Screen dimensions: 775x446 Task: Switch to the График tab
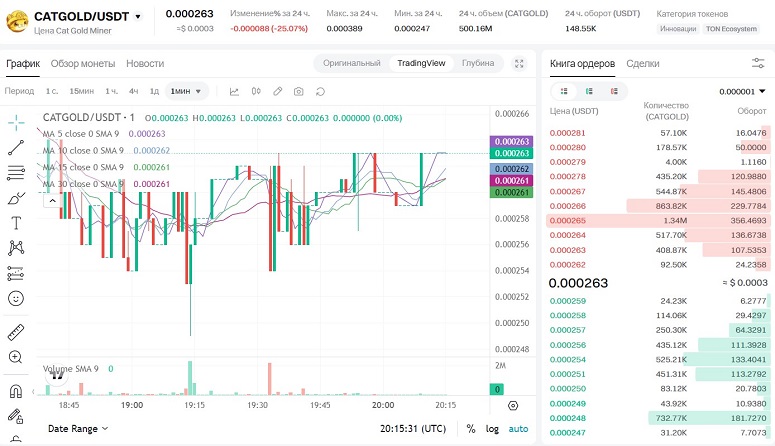tap(23, 64)
